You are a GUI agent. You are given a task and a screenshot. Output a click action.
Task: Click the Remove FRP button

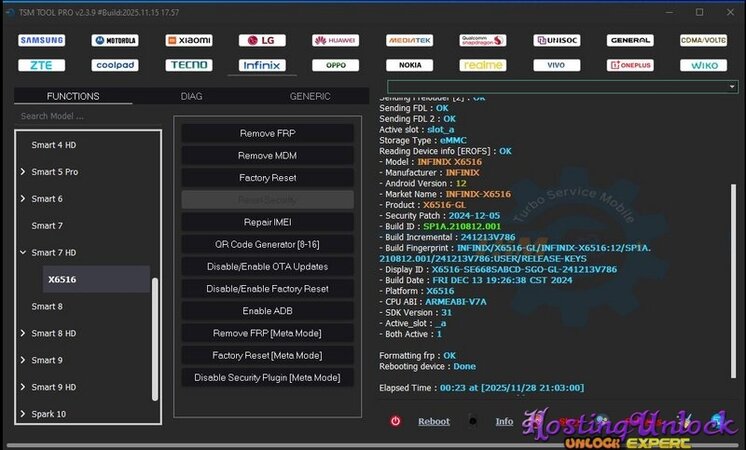[267, 133]
